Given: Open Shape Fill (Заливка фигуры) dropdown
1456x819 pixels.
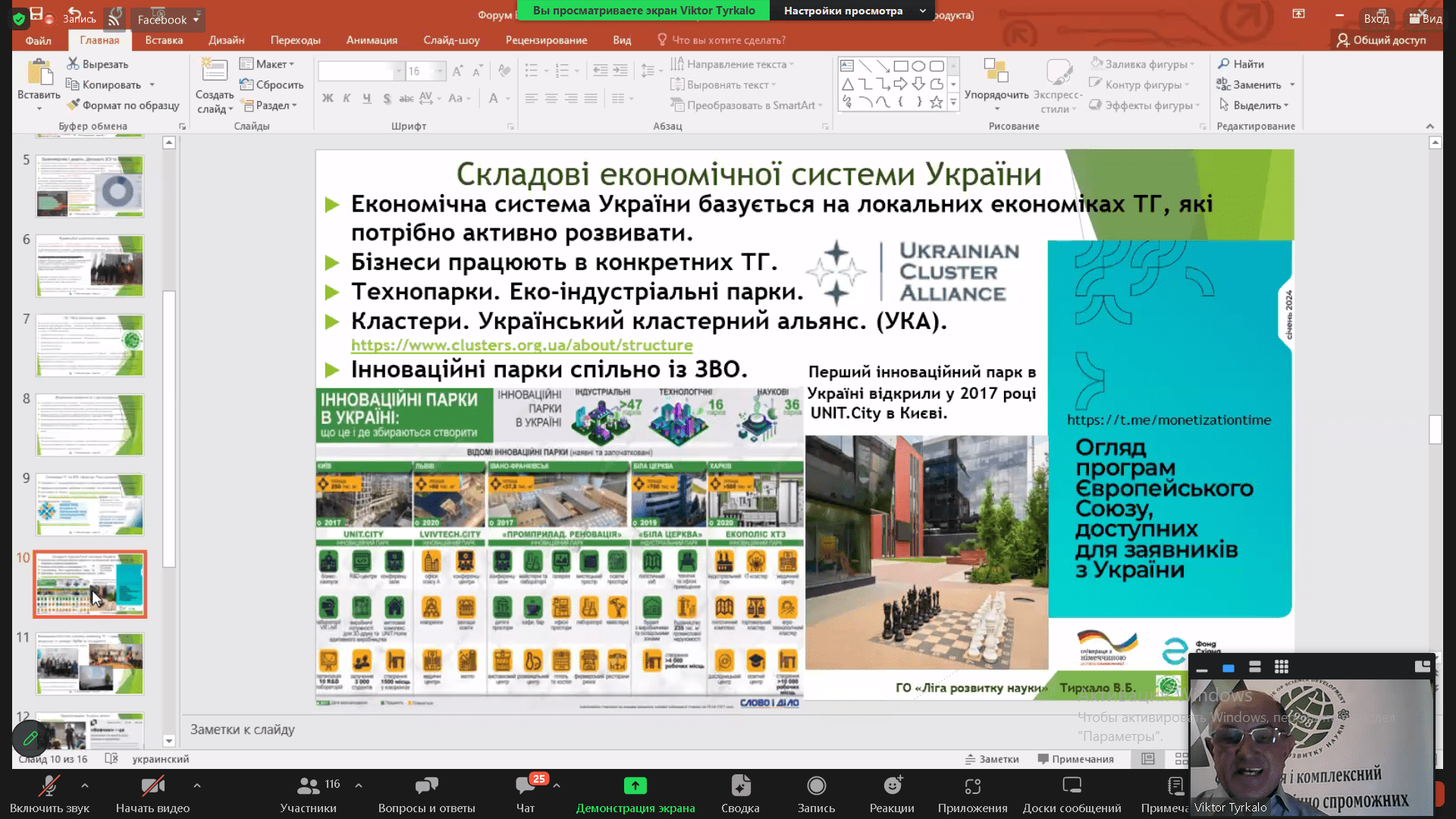Looking at the screenshot, I should click(x=1142, y=64).
